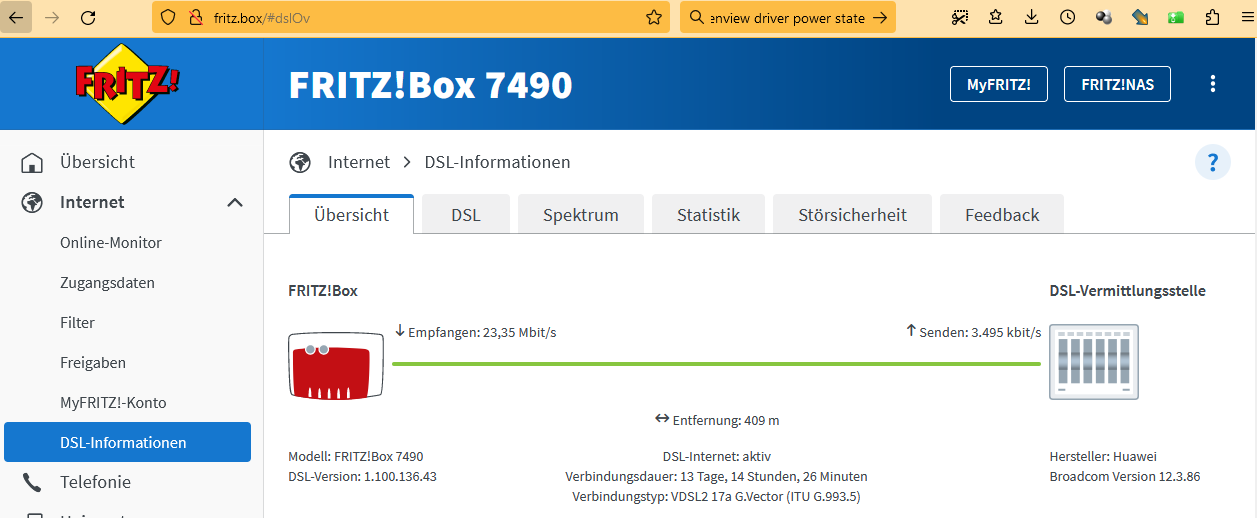Switch to the Feedback tab
Viewport: 1257px width, 518px height.
1002,215
